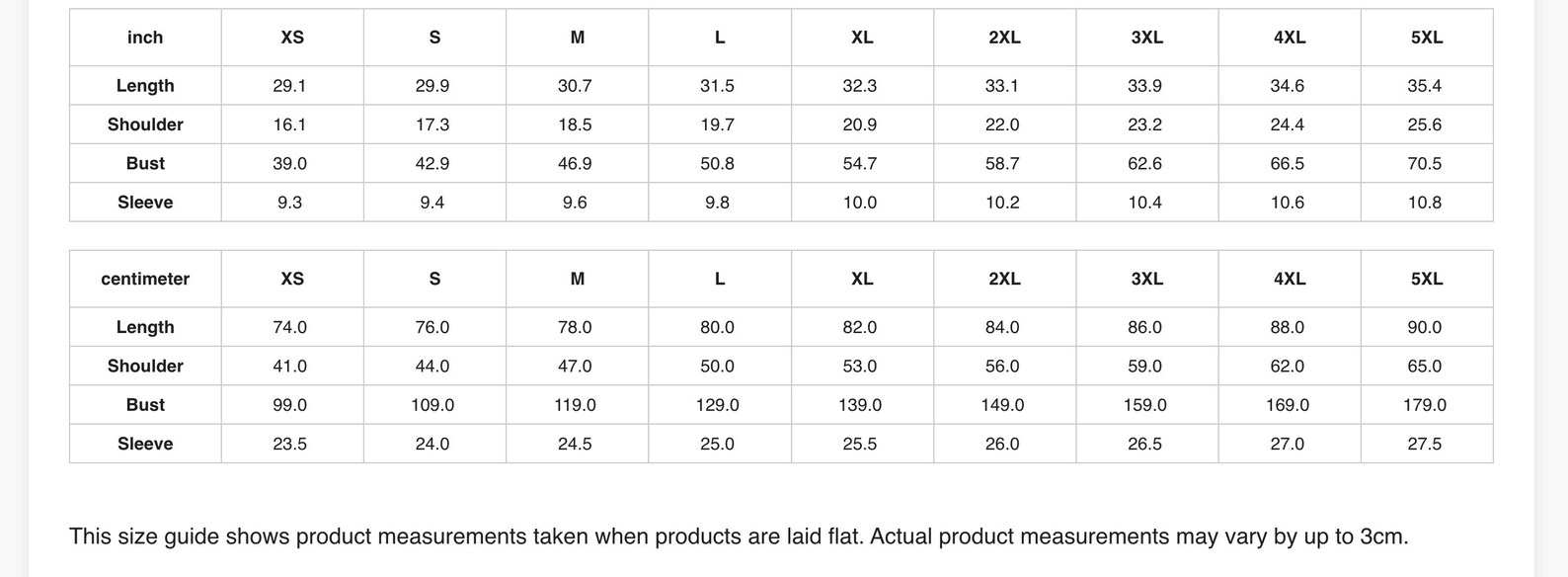Click the inch table header cell
The width and height of the screenshot is (1568, 577).
pos(145,38)
